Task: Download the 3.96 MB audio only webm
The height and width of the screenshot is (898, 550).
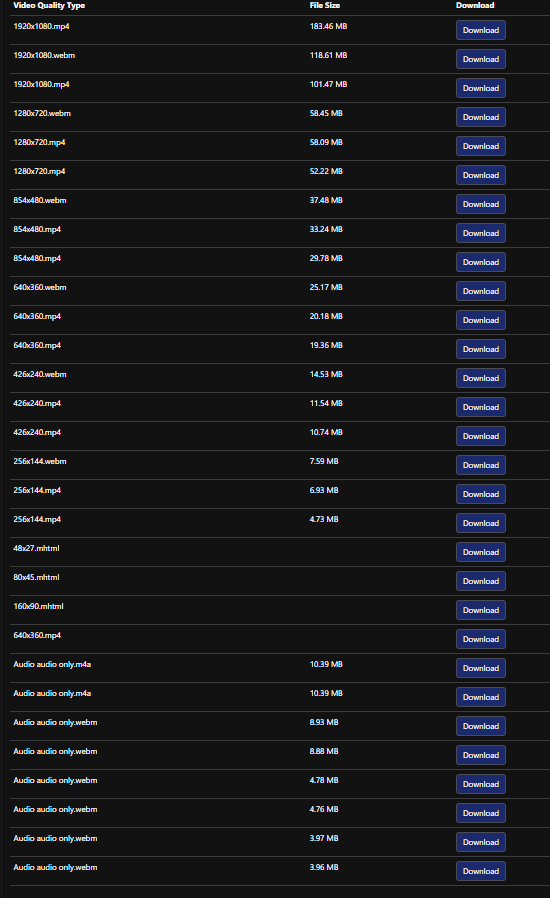Action: [481, 872]
